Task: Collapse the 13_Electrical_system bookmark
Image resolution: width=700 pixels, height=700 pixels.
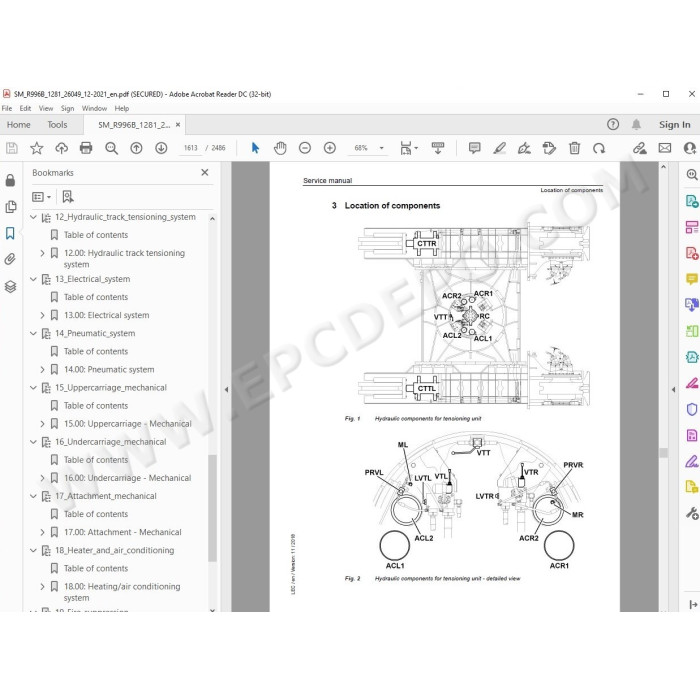Action: (x=33, y=279)
